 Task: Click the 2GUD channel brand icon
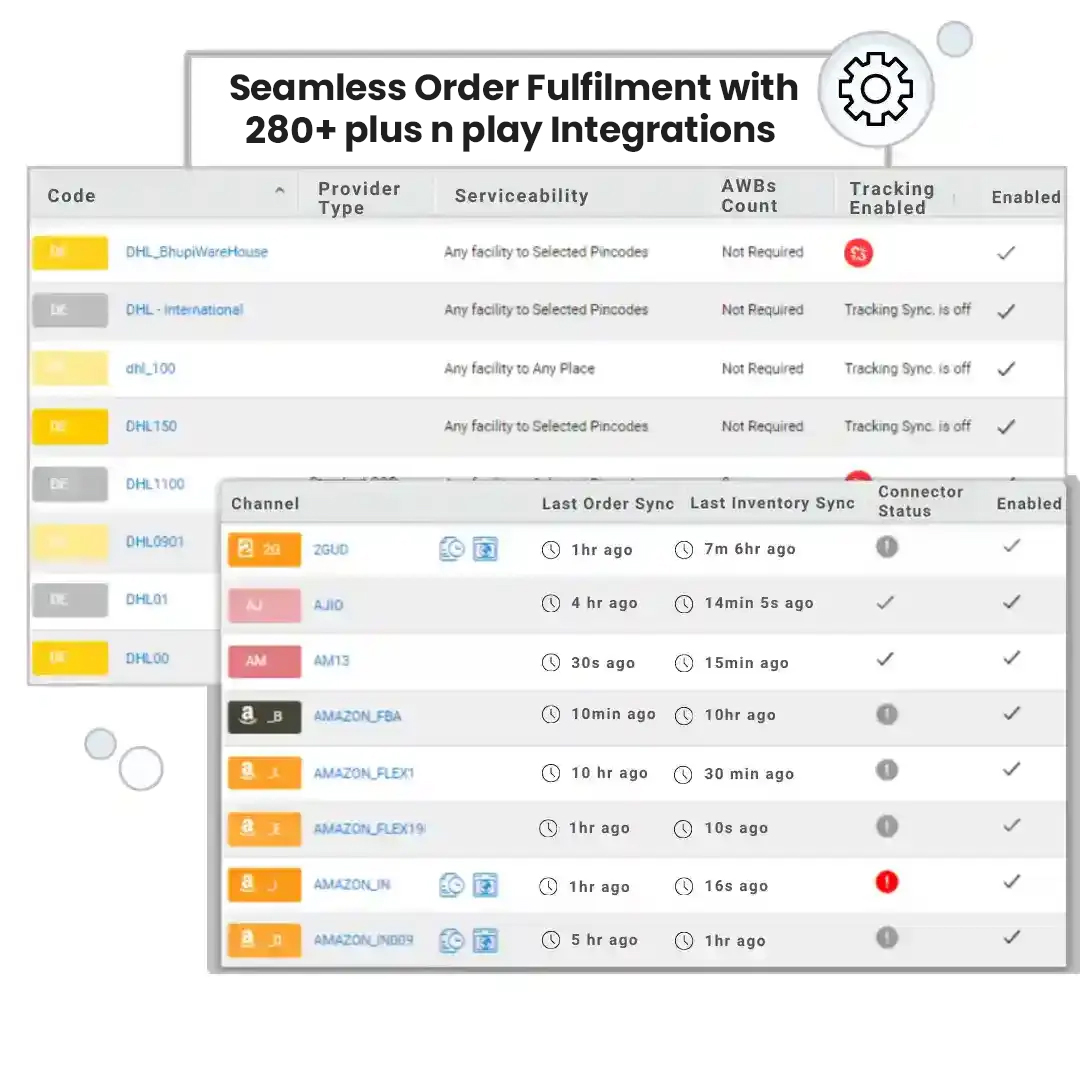coord(264,549)
